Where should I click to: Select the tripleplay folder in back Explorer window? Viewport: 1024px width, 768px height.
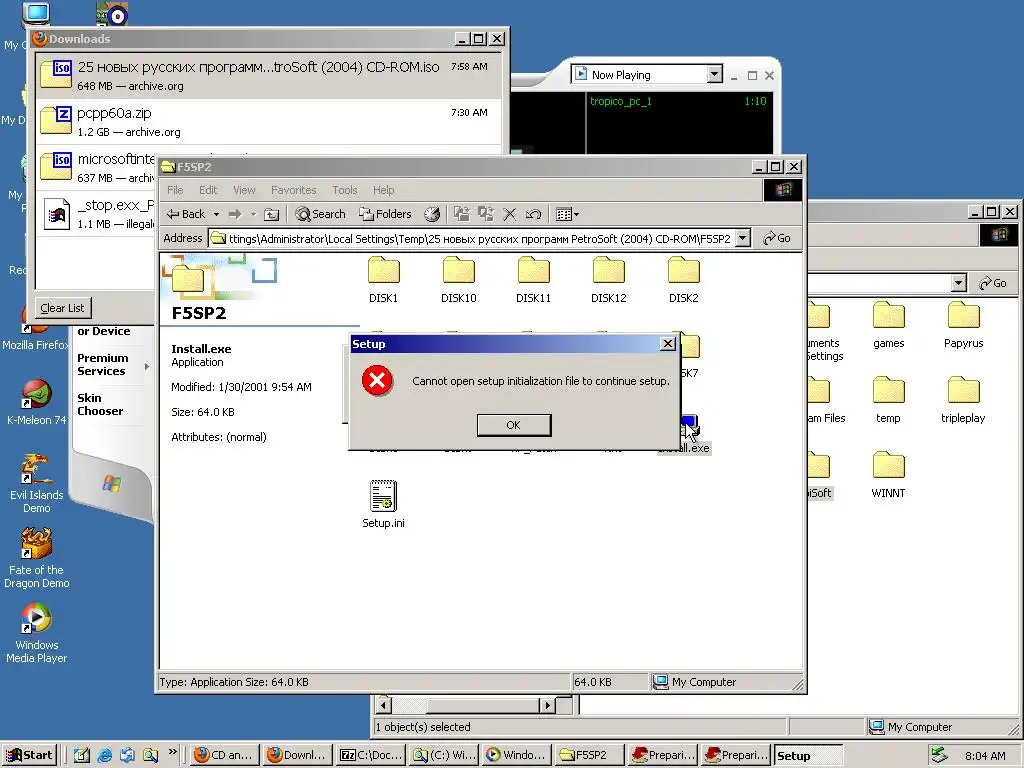pyautogui.click(x=963, y=400)
